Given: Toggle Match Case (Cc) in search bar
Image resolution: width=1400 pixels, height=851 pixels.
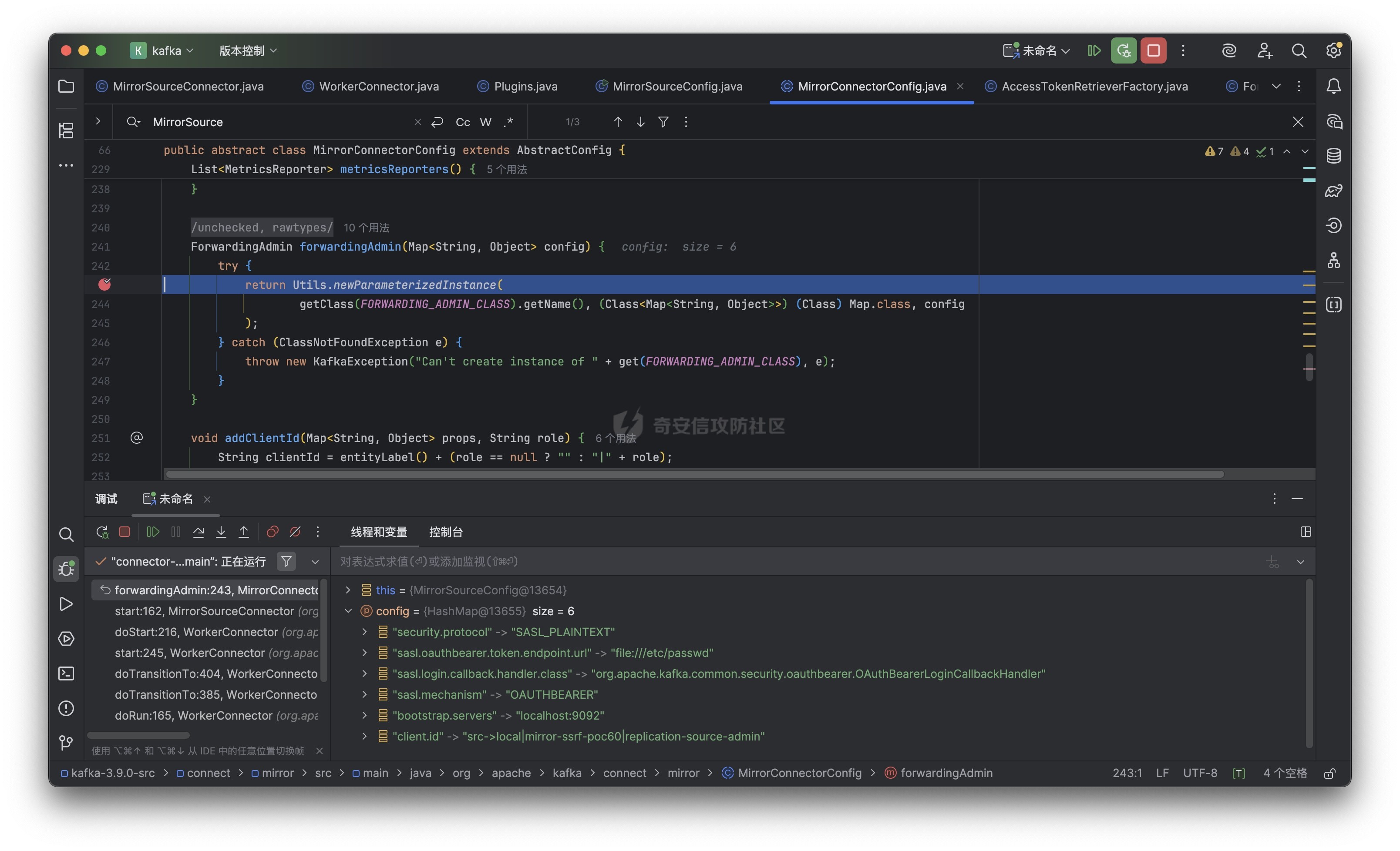Looking at the screenshot, I should 462,122.
